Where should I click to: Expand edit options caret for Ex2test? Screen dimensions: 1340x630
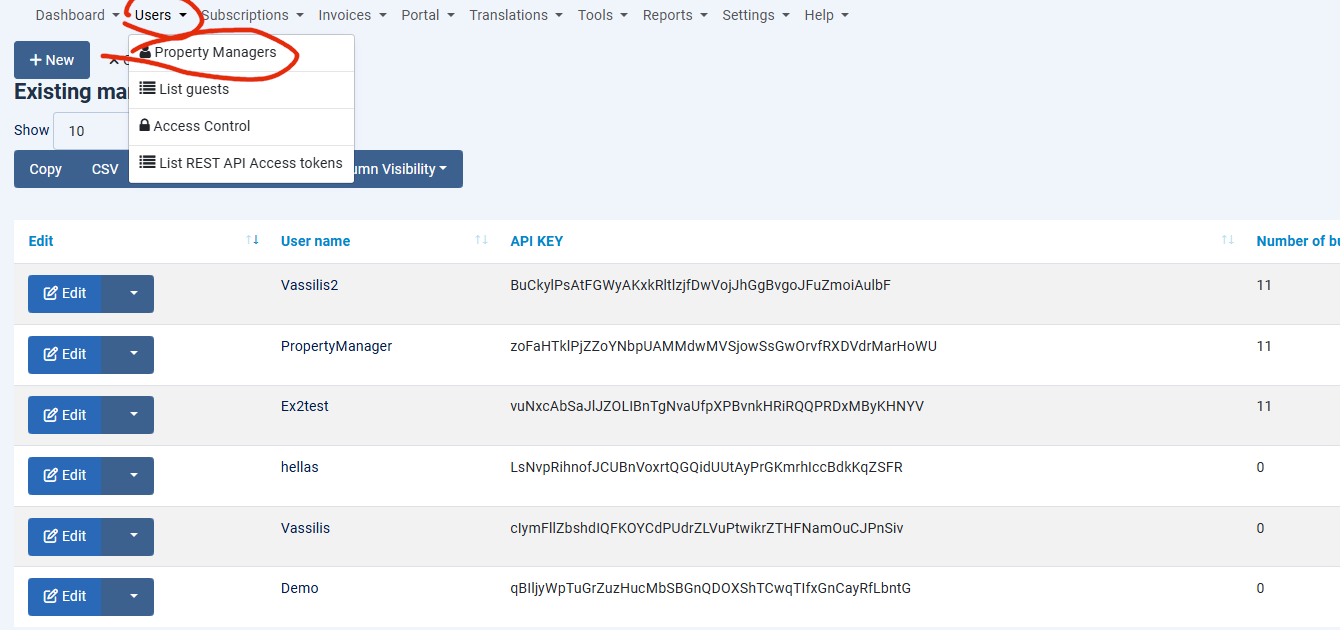click(x=133, y=415)
